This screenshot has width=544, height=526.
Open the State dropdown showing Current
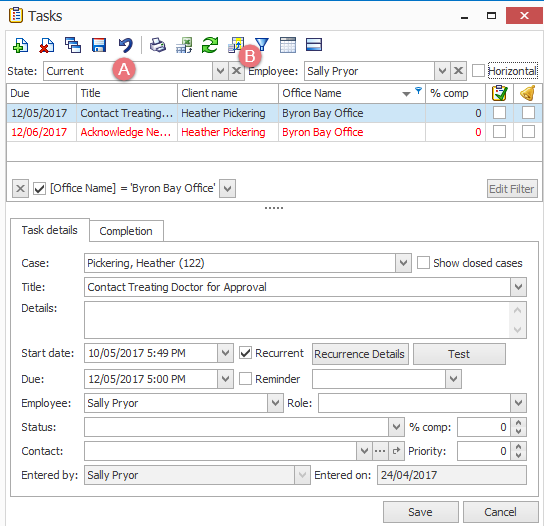pos(220,71)
